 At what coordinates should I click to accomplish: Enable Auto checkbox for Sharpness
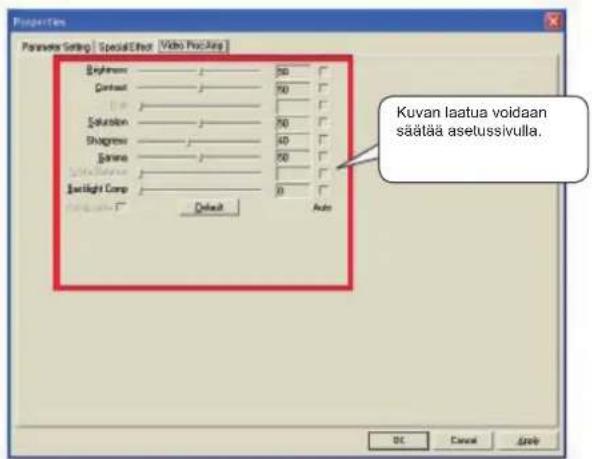323,140
